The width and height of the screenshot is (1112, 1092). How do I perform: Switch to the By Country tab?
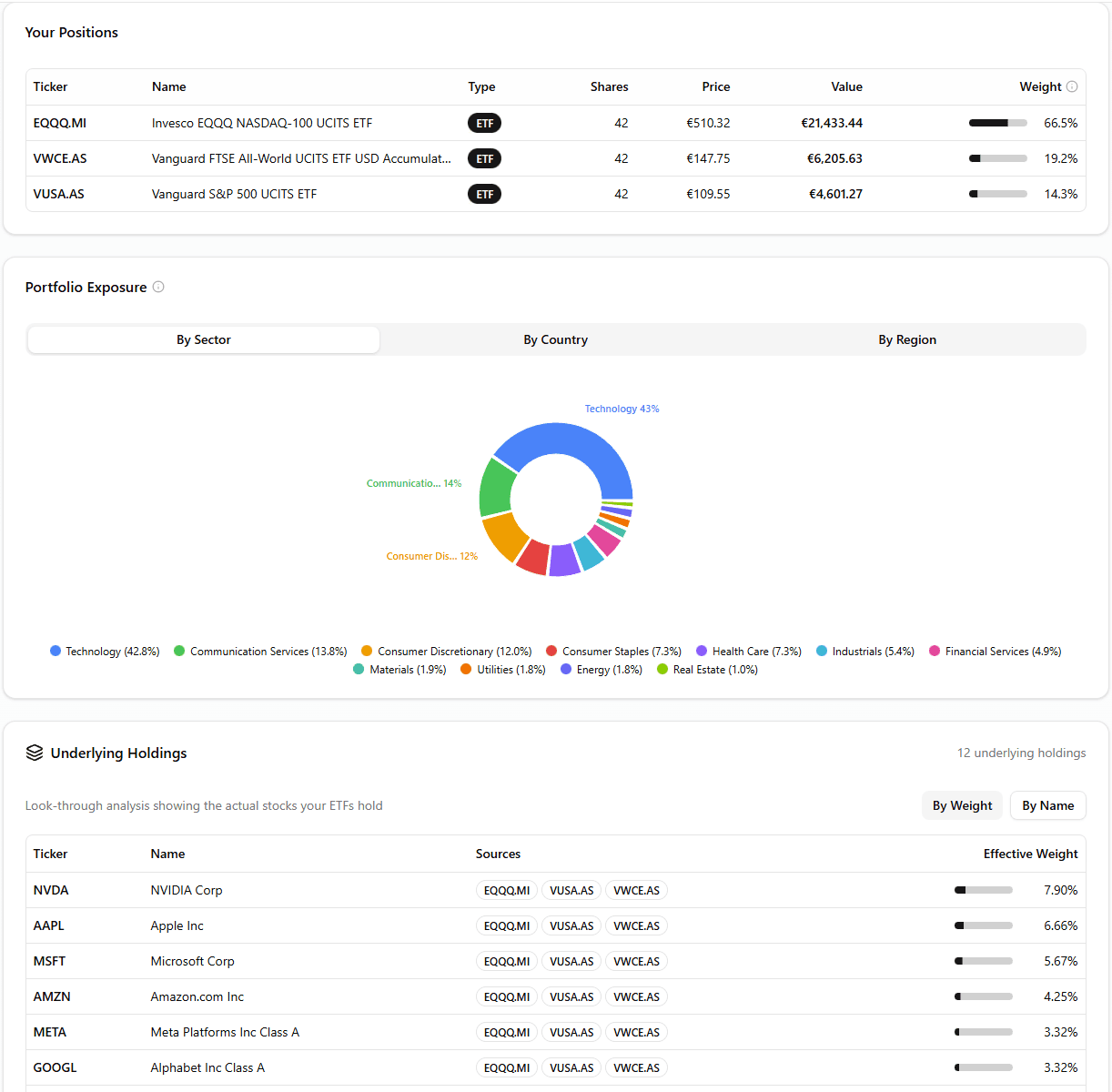pyautogui.click(x=555, y=339)
